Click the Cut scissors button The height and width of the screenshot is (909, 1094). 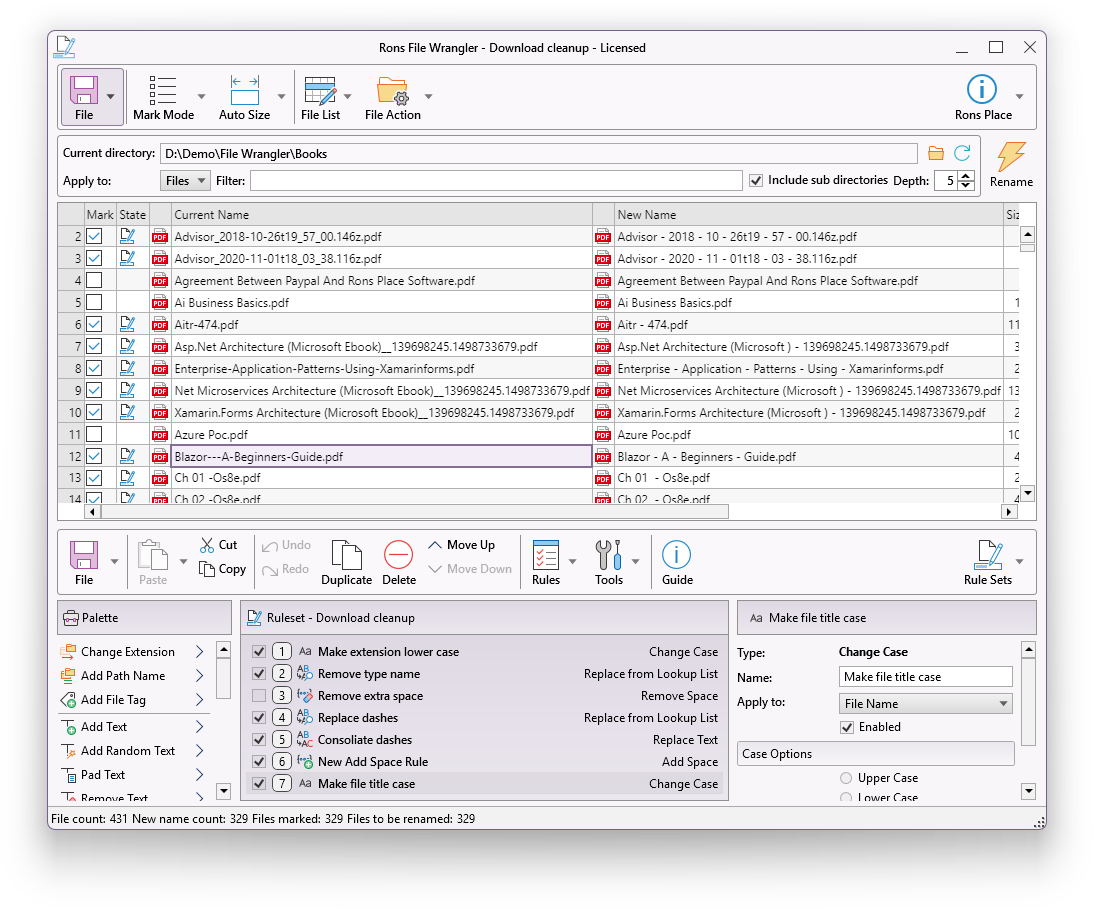pyautogui.click(x=218, y=545)
